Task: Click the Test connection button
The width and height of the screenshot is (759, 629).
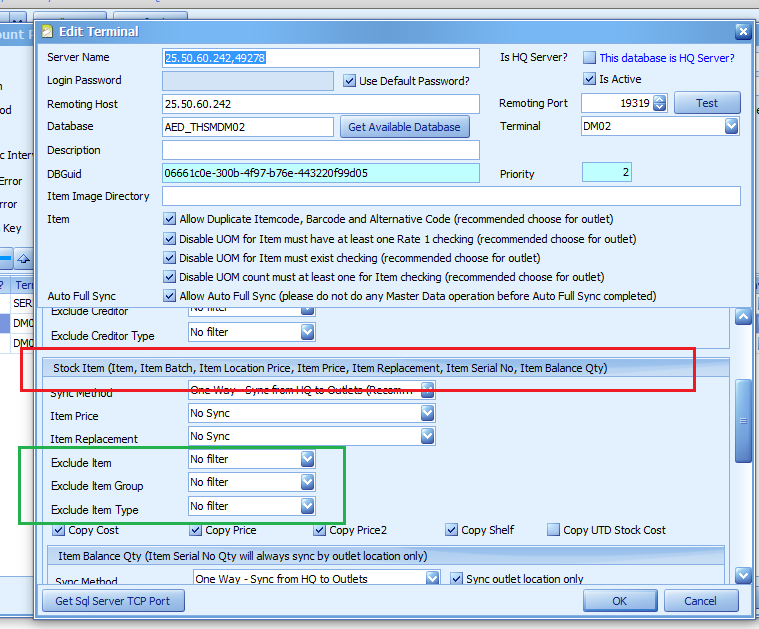Action: 707,103
